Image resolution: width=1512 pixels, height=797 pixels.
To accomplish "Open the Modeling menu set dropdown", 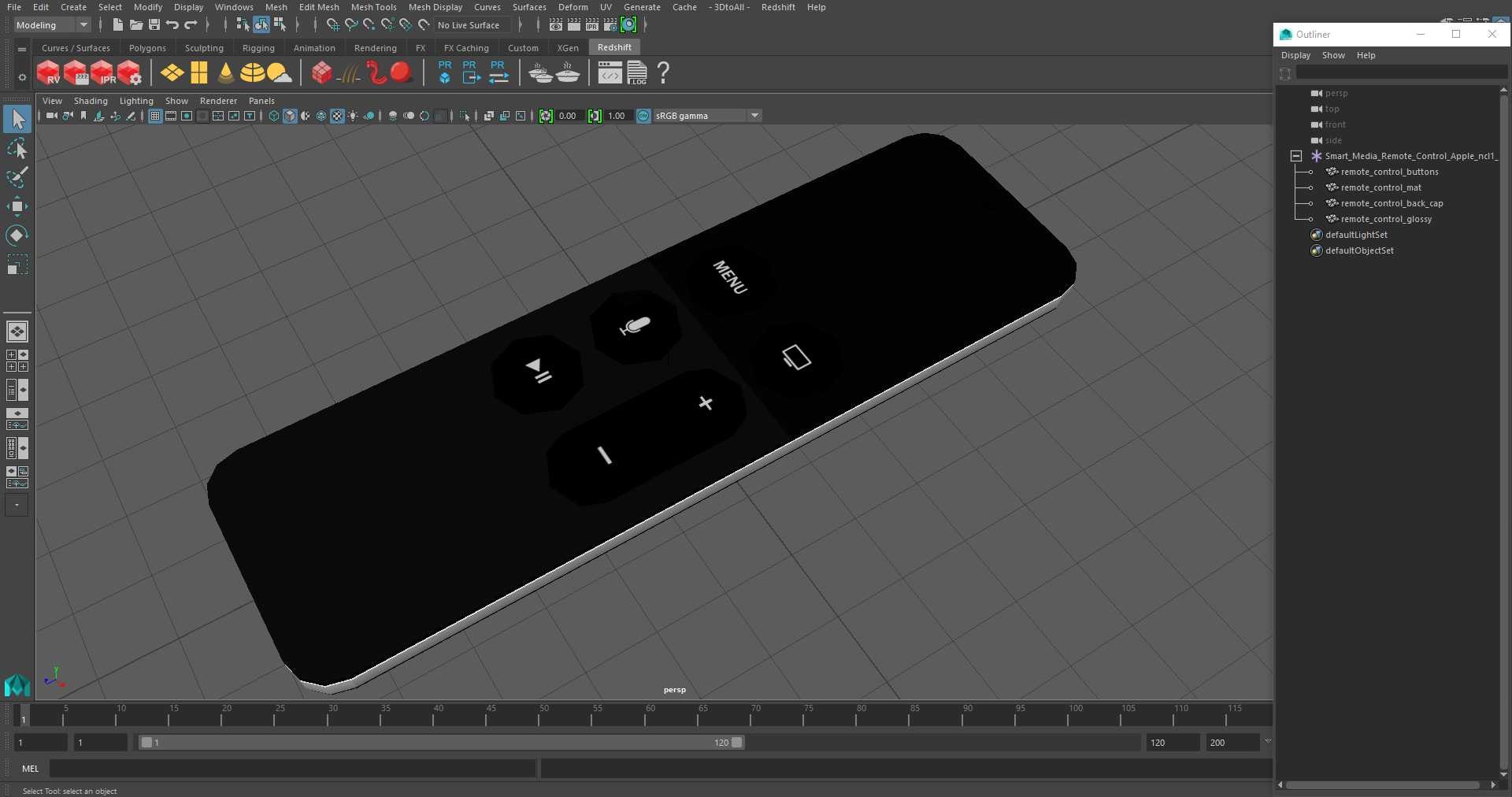I will click(x=52, y=25).
